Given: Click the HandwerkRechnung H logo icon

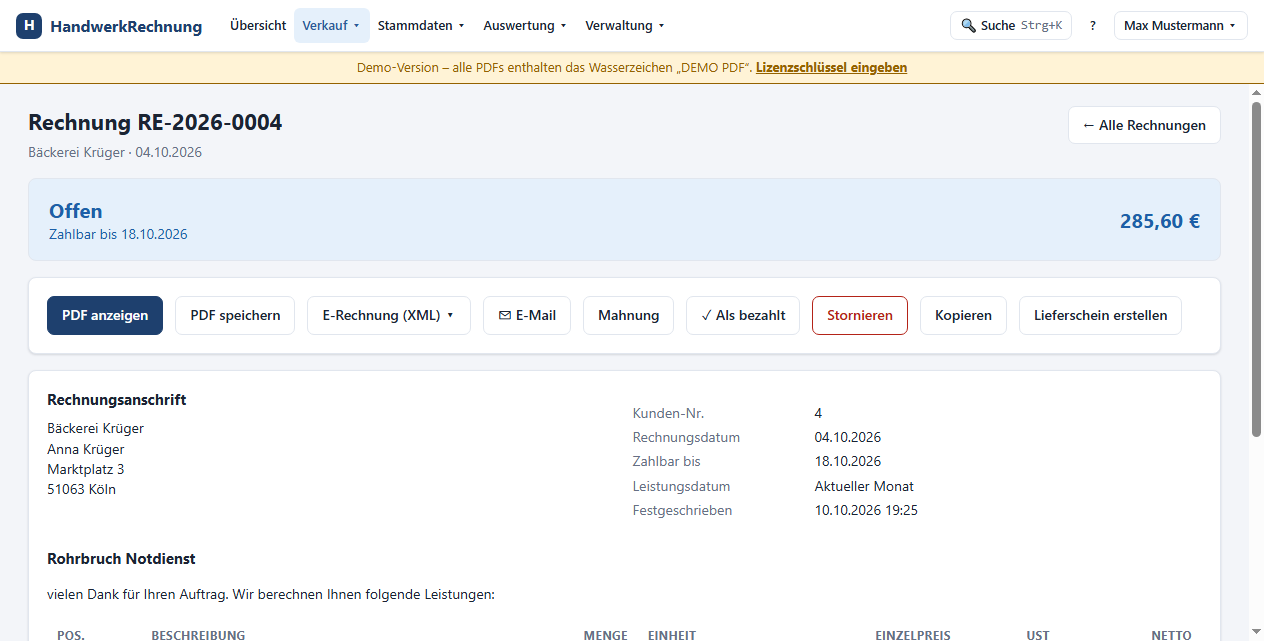Looking at the screenshot, I should coord(29,26).
